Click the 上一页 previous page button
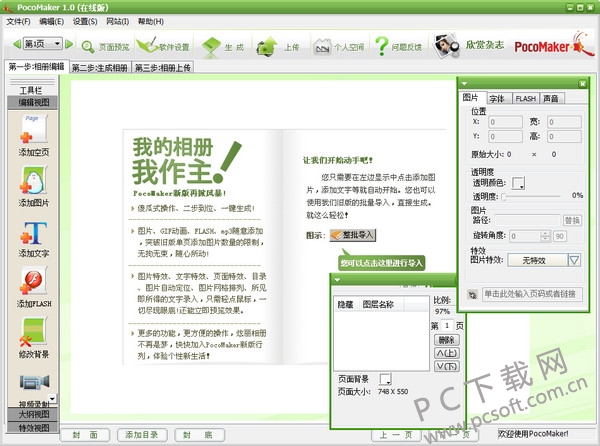This screenshot has width=600, height=446. (x=396, y=435)
